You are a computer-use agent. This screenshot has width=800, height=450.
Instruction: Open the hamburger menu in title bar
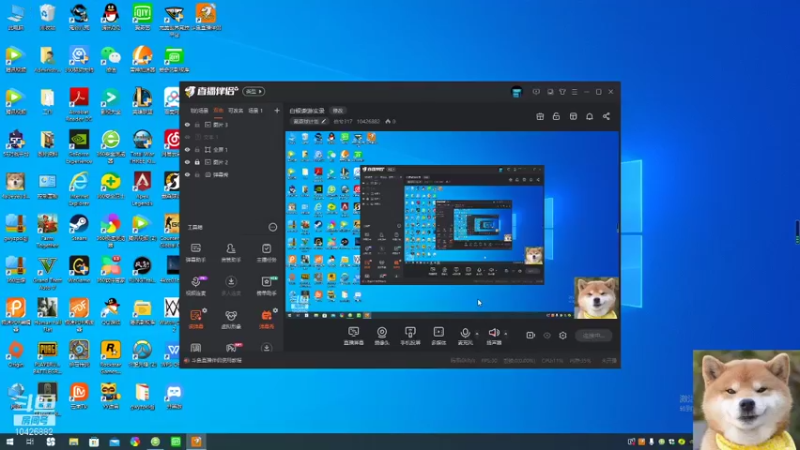click(574, 92)
